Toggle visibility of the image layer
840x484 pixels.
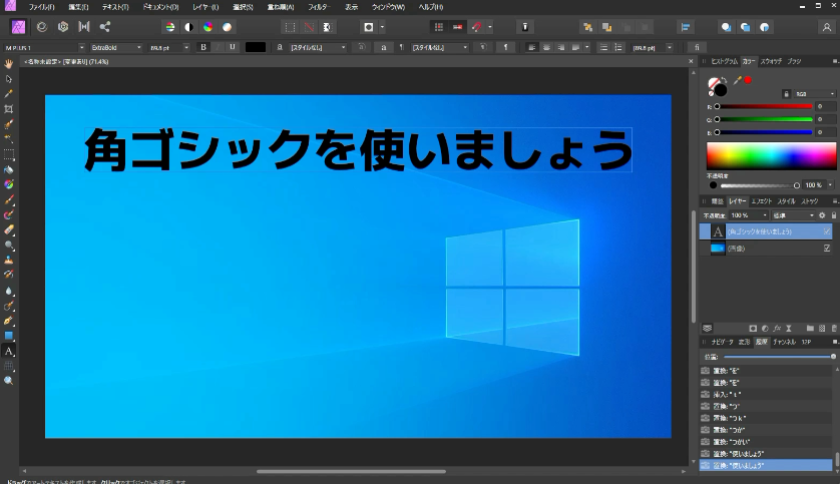click(x=827, y=248)
